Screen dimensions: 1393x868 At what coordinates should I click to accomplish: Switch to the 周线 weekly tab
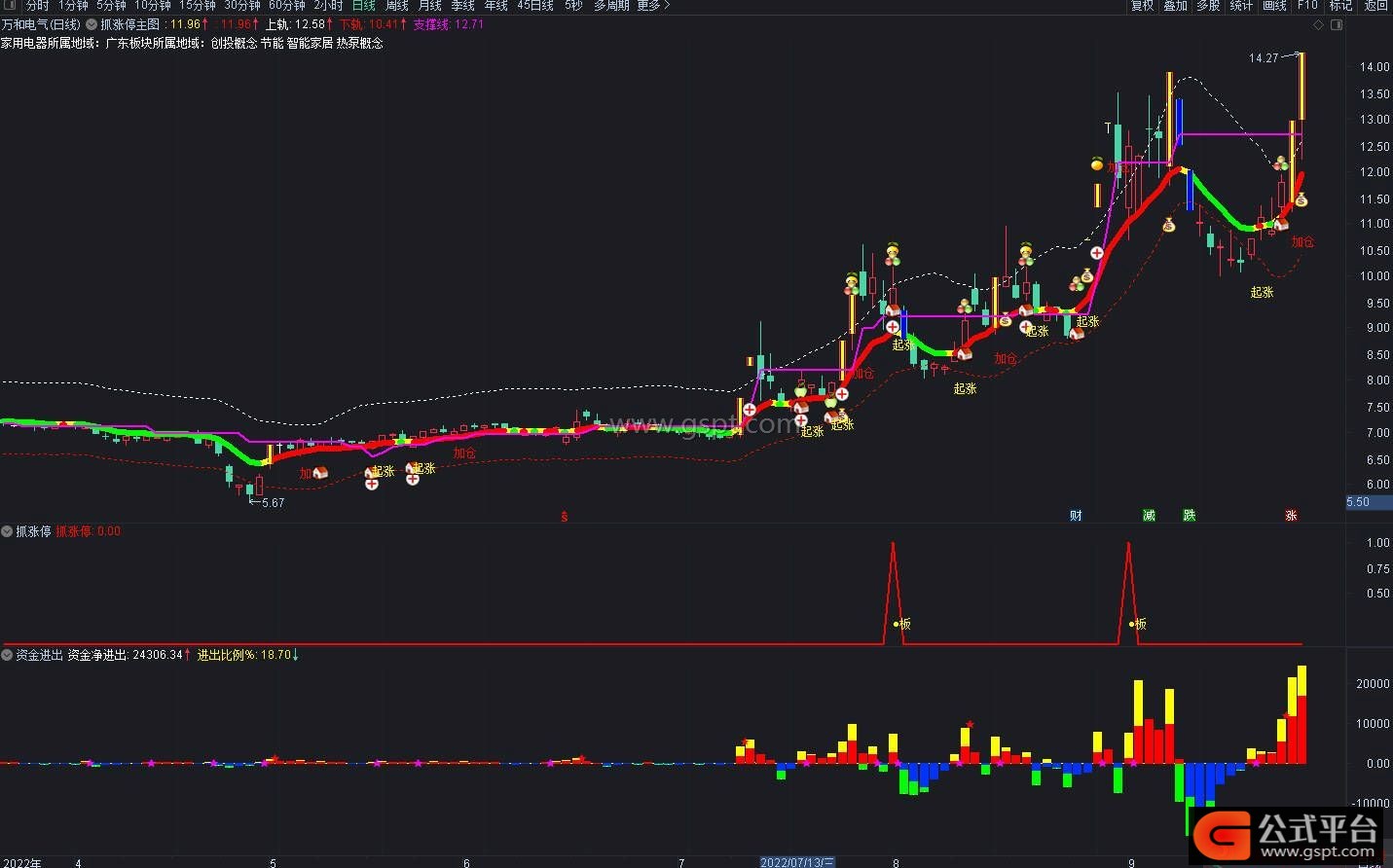pos(396,5)
